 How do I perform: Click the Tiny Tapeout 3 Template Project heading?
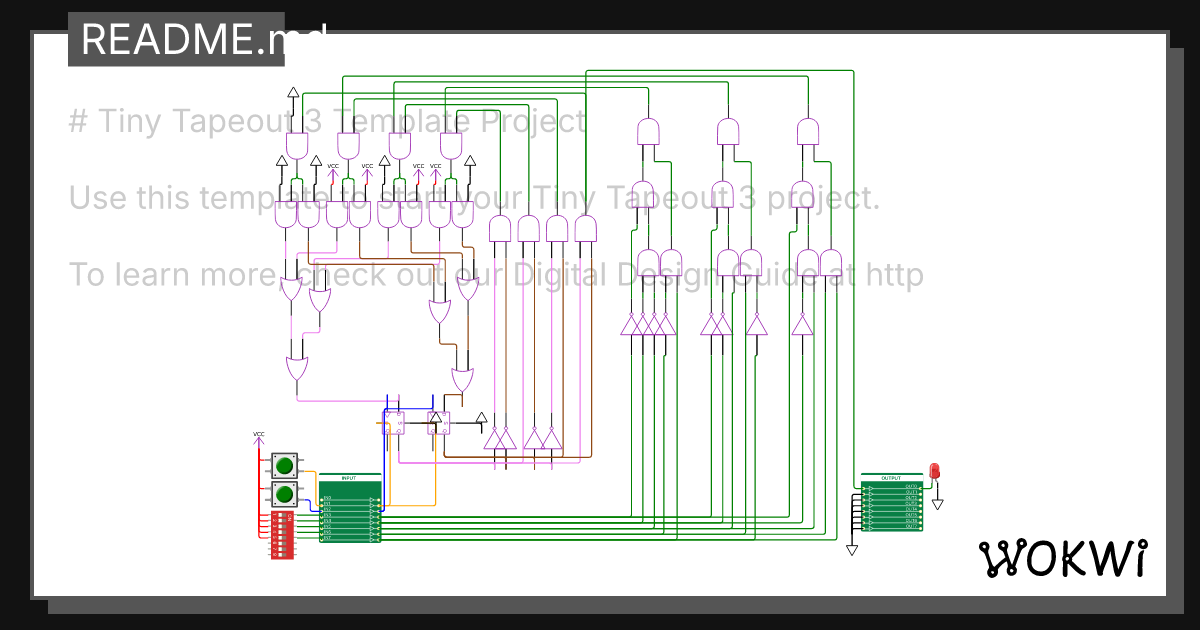tap(327, 121)
